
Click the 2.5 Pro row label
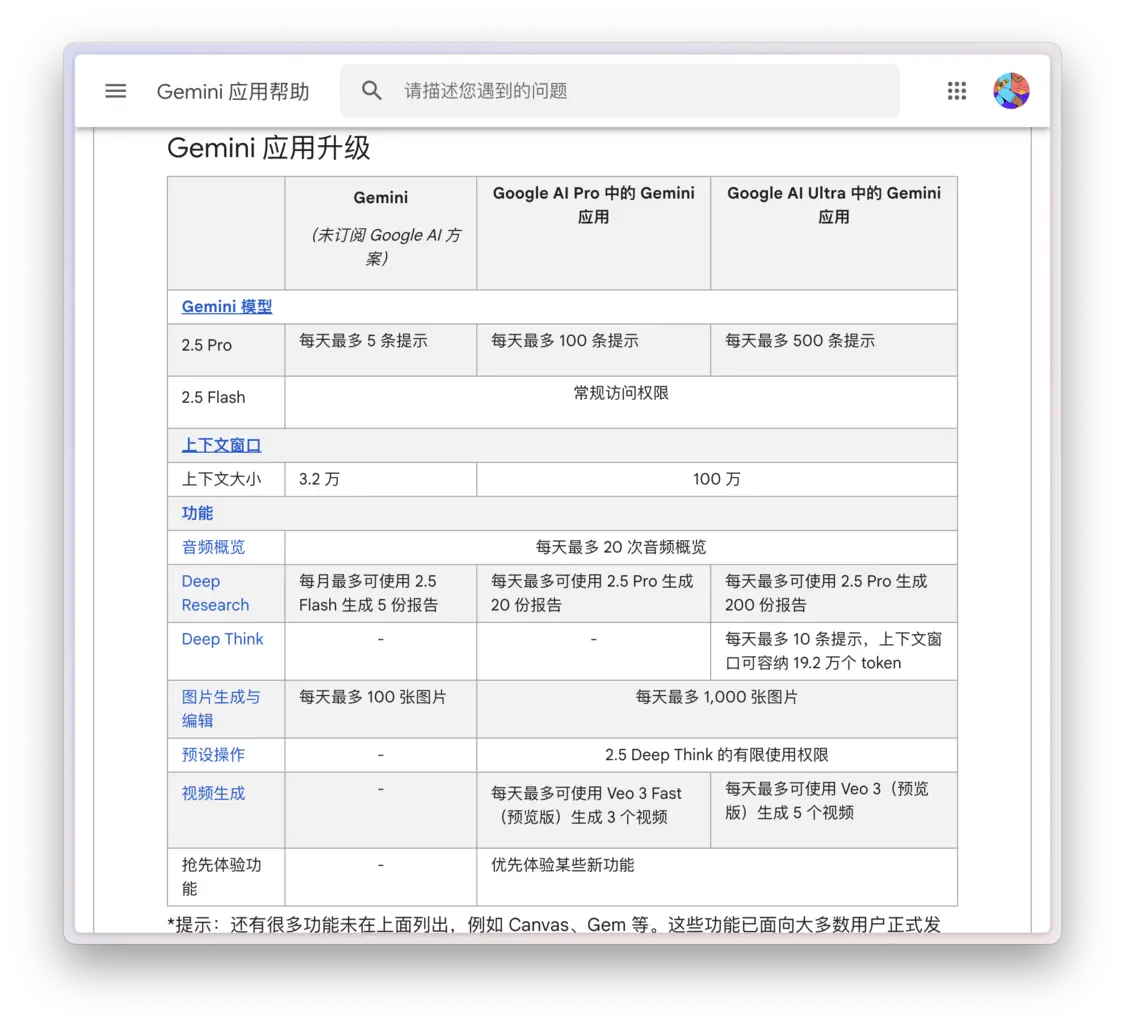tap(207, 345)
